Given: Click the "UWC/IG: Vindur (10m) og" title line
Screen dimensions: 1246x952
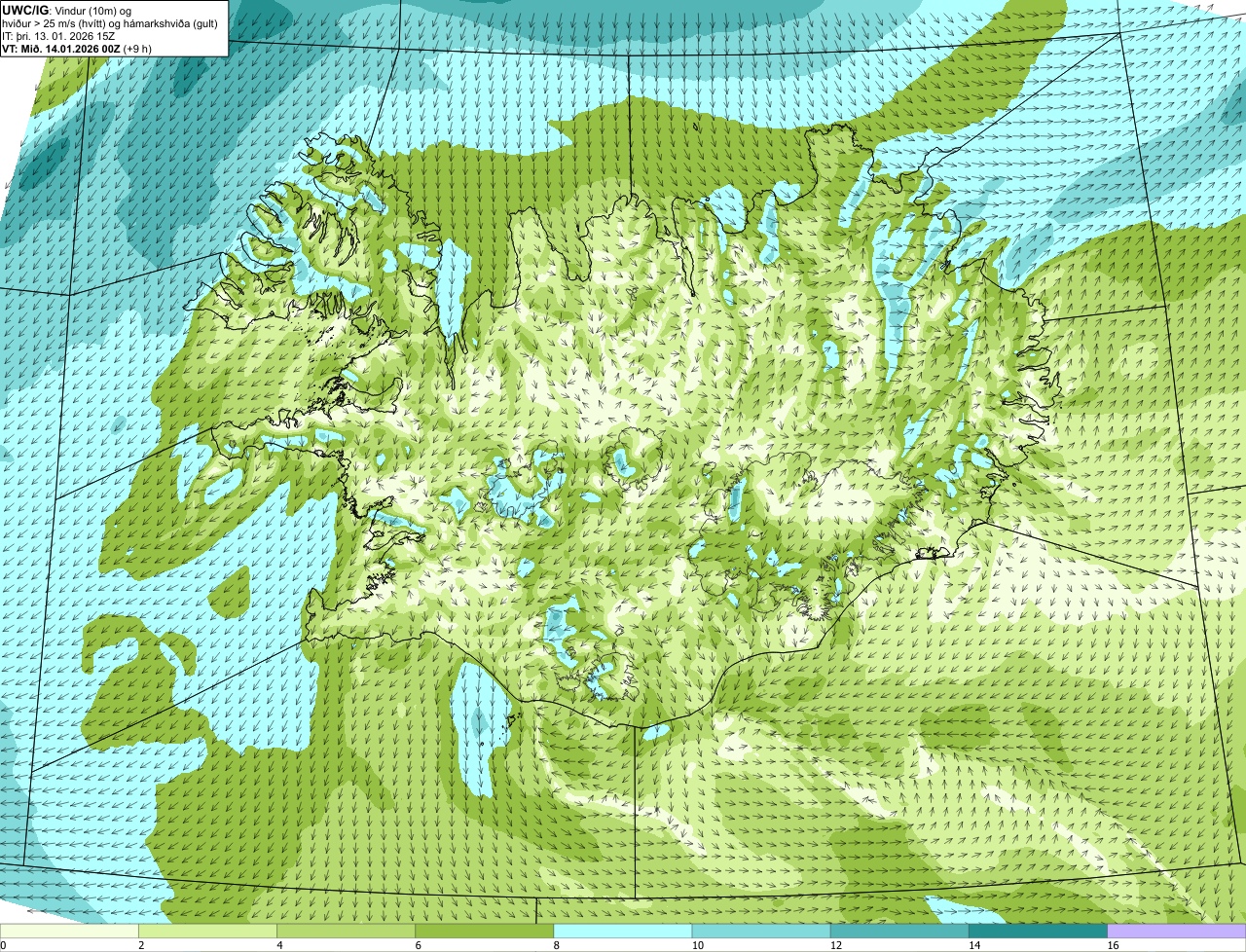Looking at the screenshot, I should 67,10.
